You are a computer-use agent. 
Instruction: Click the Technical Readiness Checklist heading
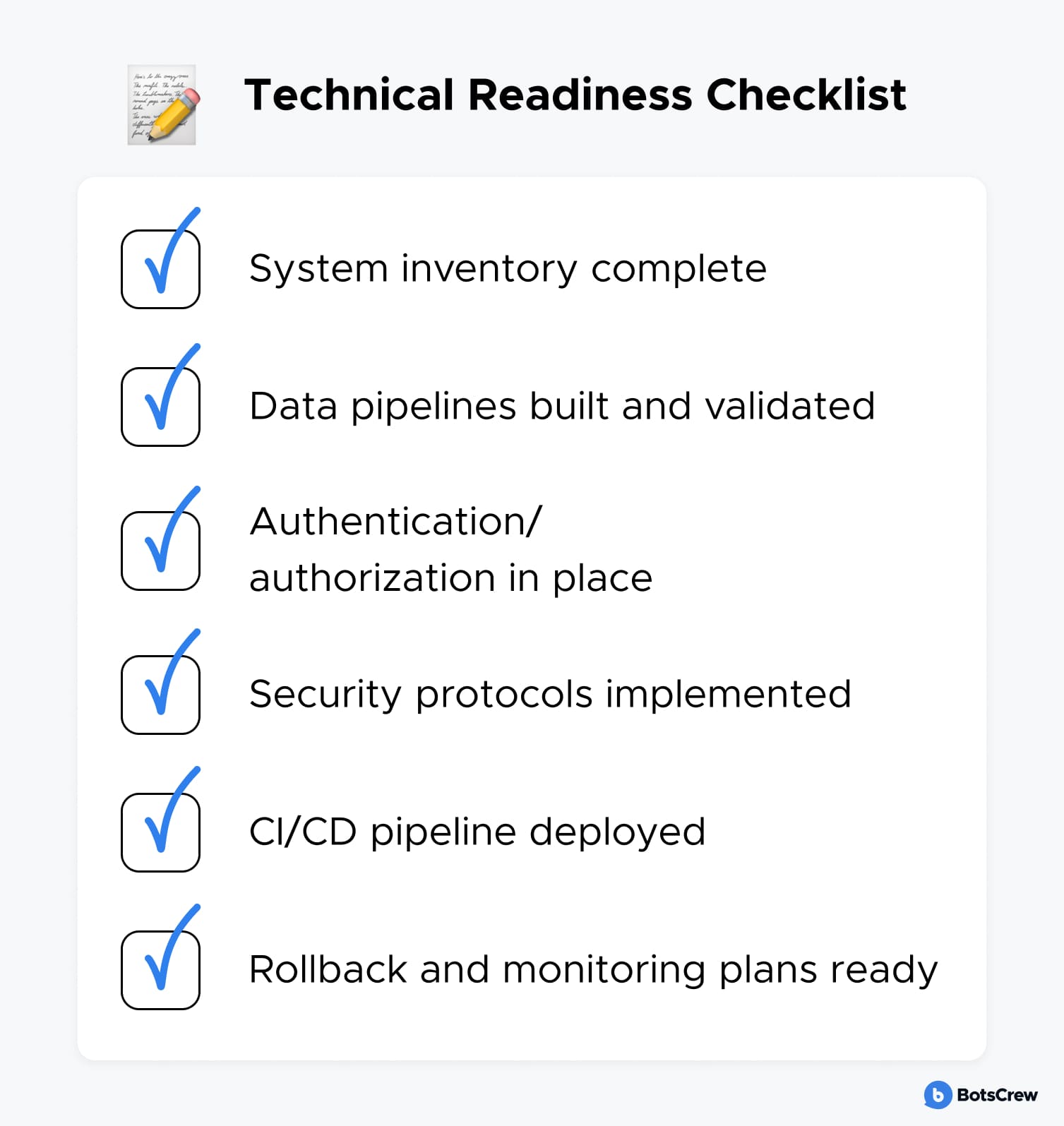[x=575, y=95]
